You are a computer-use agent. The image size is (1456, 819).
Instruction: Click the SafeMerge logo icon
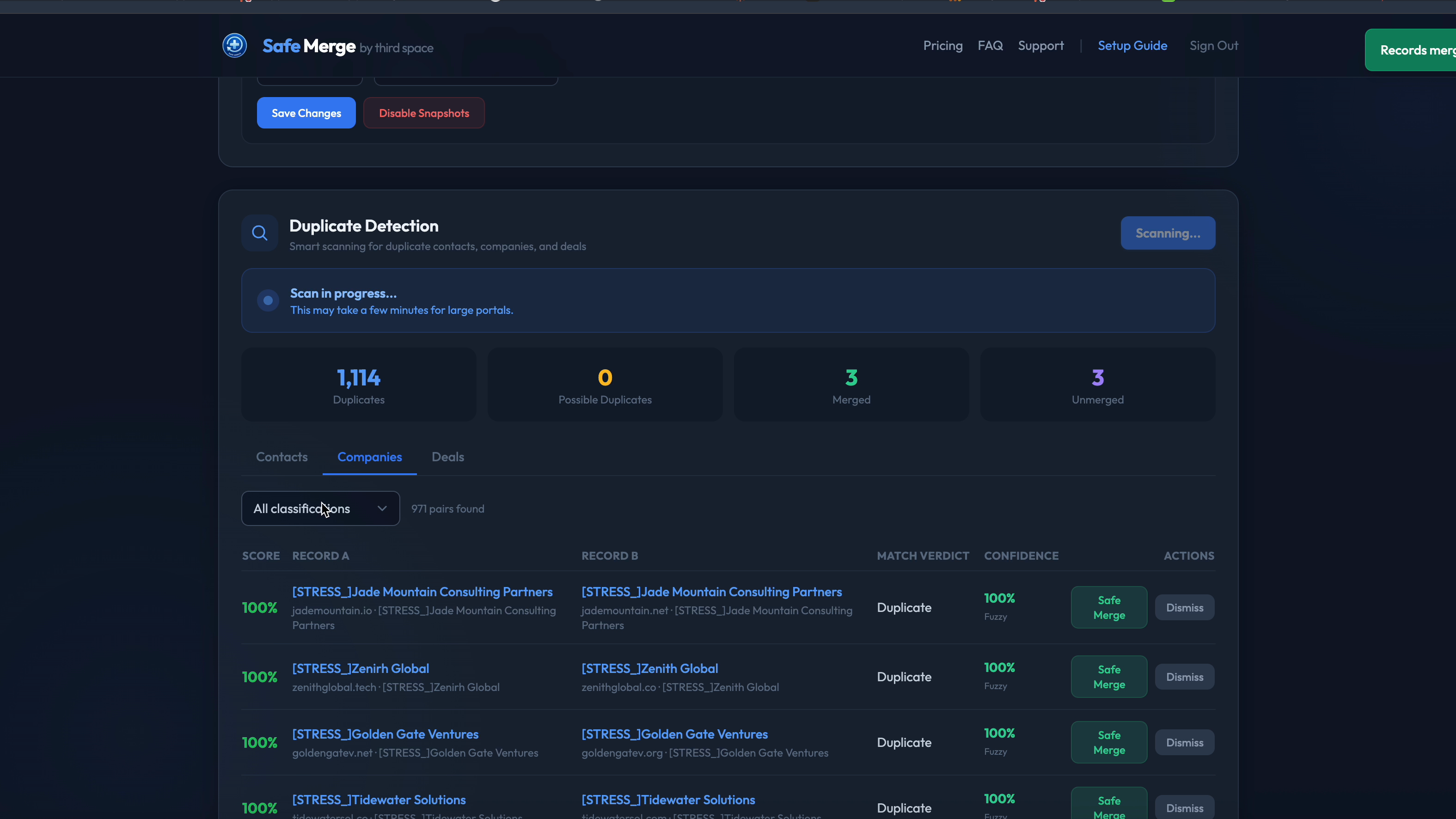tap(234, 45)
